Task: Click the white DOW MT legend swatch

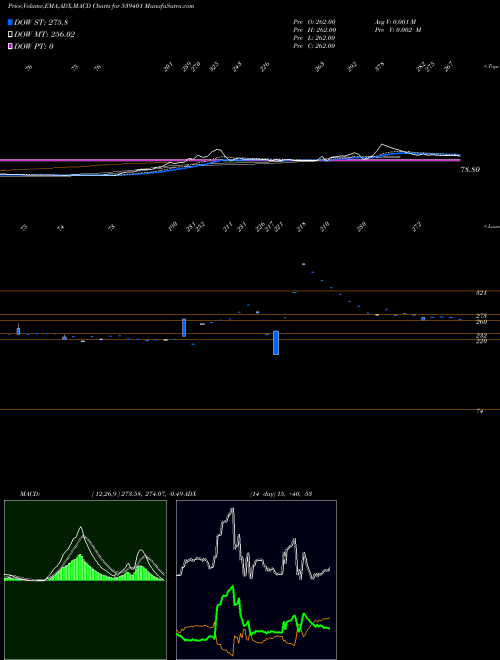Action: pyautogui.click(x=11, y=34)
